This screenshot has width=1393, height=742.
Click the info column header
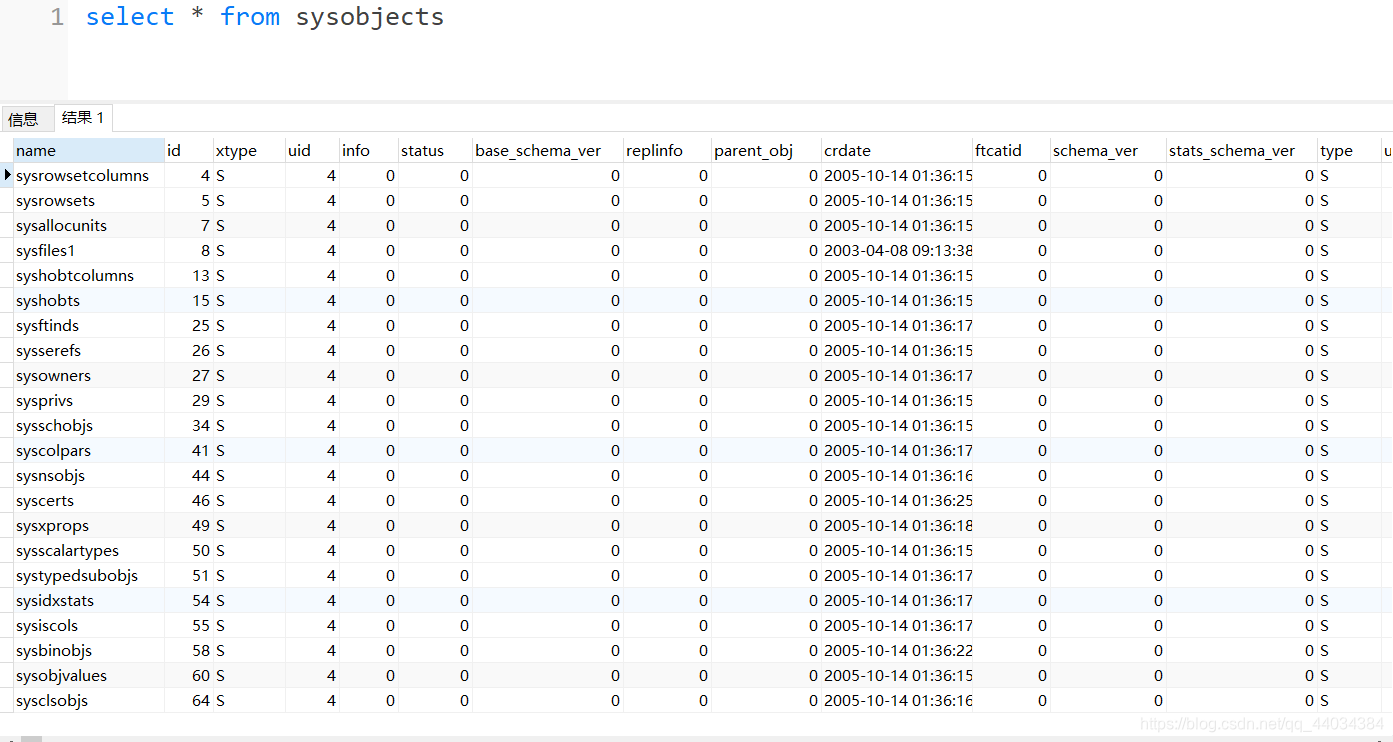point(369,150)
